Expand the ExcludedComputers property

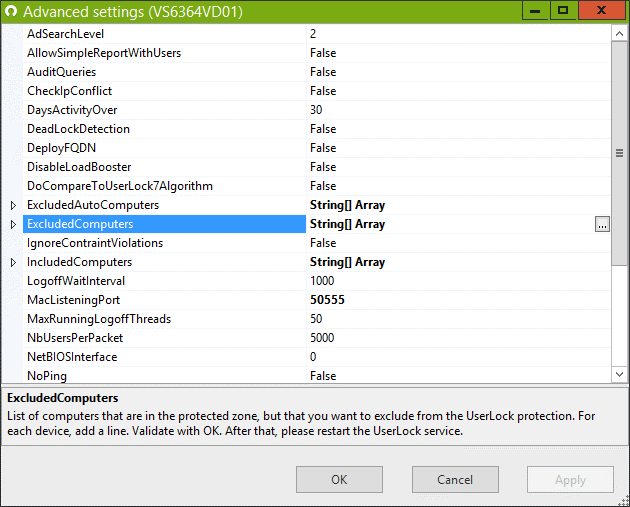click(13, 224)
